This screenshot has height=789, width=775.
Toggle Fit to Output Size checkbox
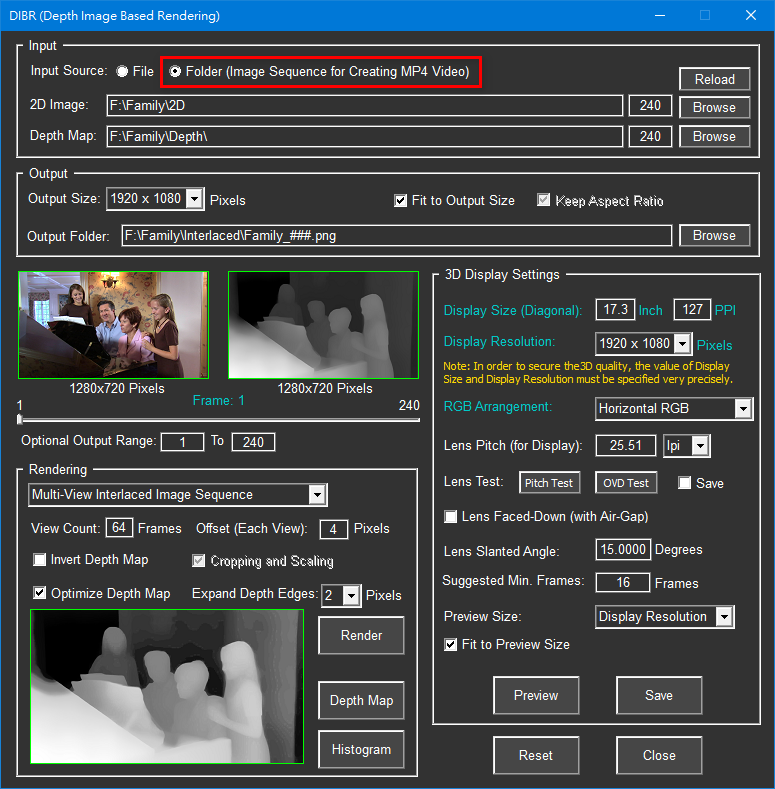(x=401, y=201)
